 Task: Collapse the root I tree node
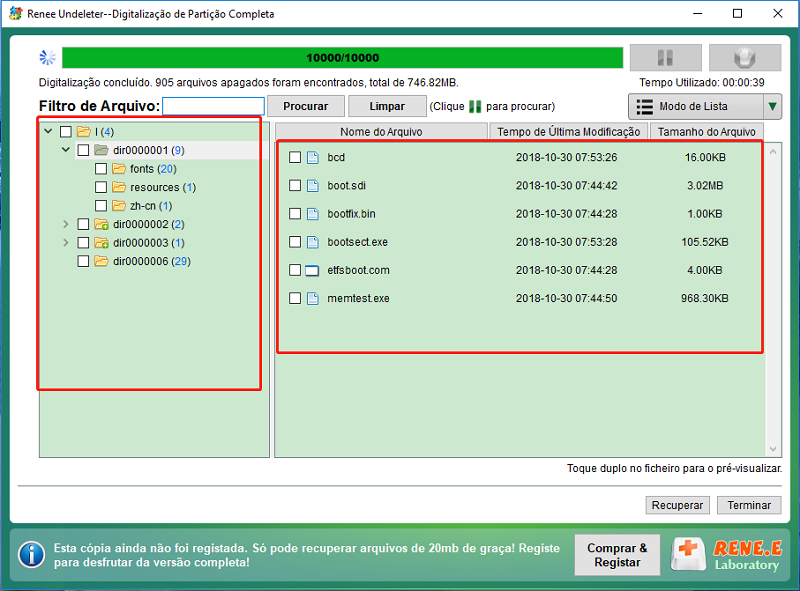(48, 131)
